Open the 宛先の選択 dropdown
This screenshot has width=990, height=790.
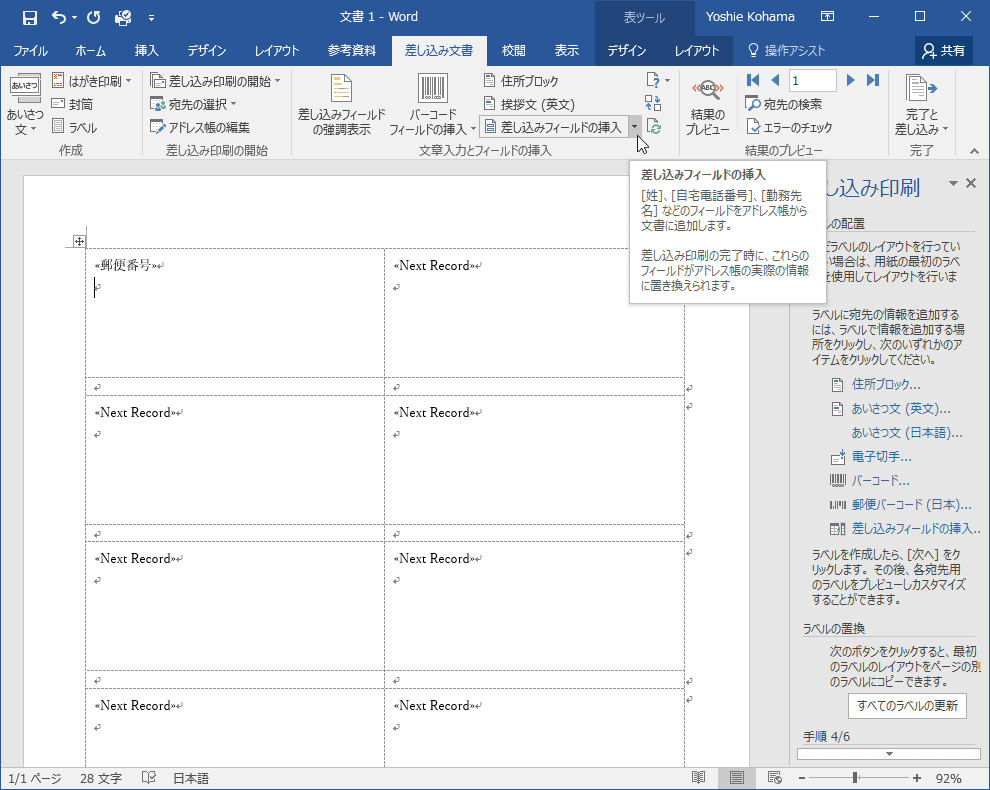[x=193, y=104]
